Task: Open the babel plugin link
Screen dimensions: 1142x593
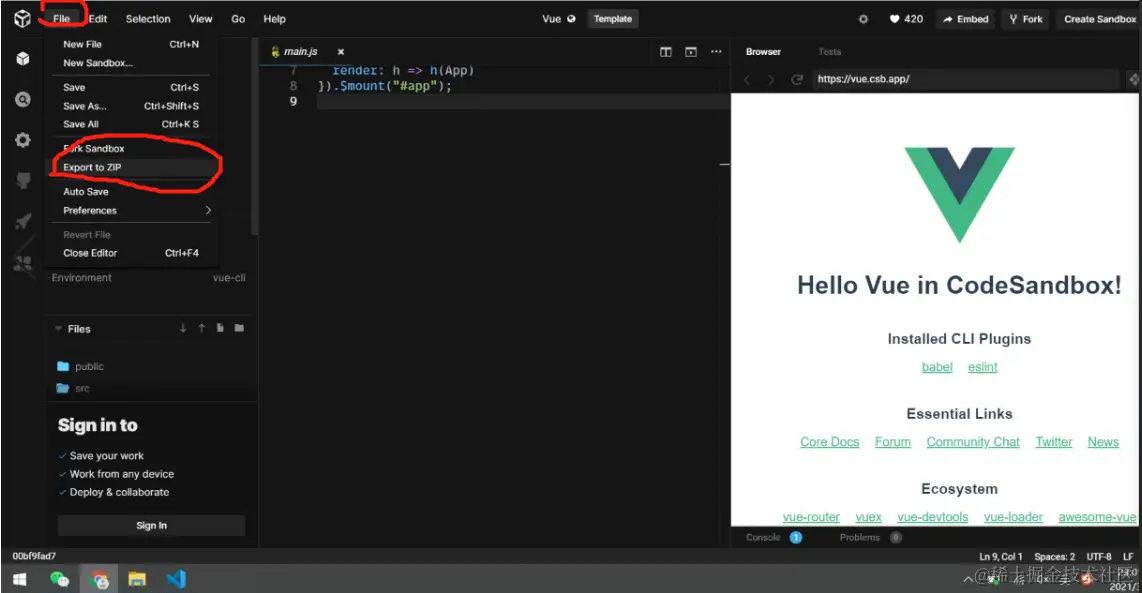Action: click(x=937, y=367)
